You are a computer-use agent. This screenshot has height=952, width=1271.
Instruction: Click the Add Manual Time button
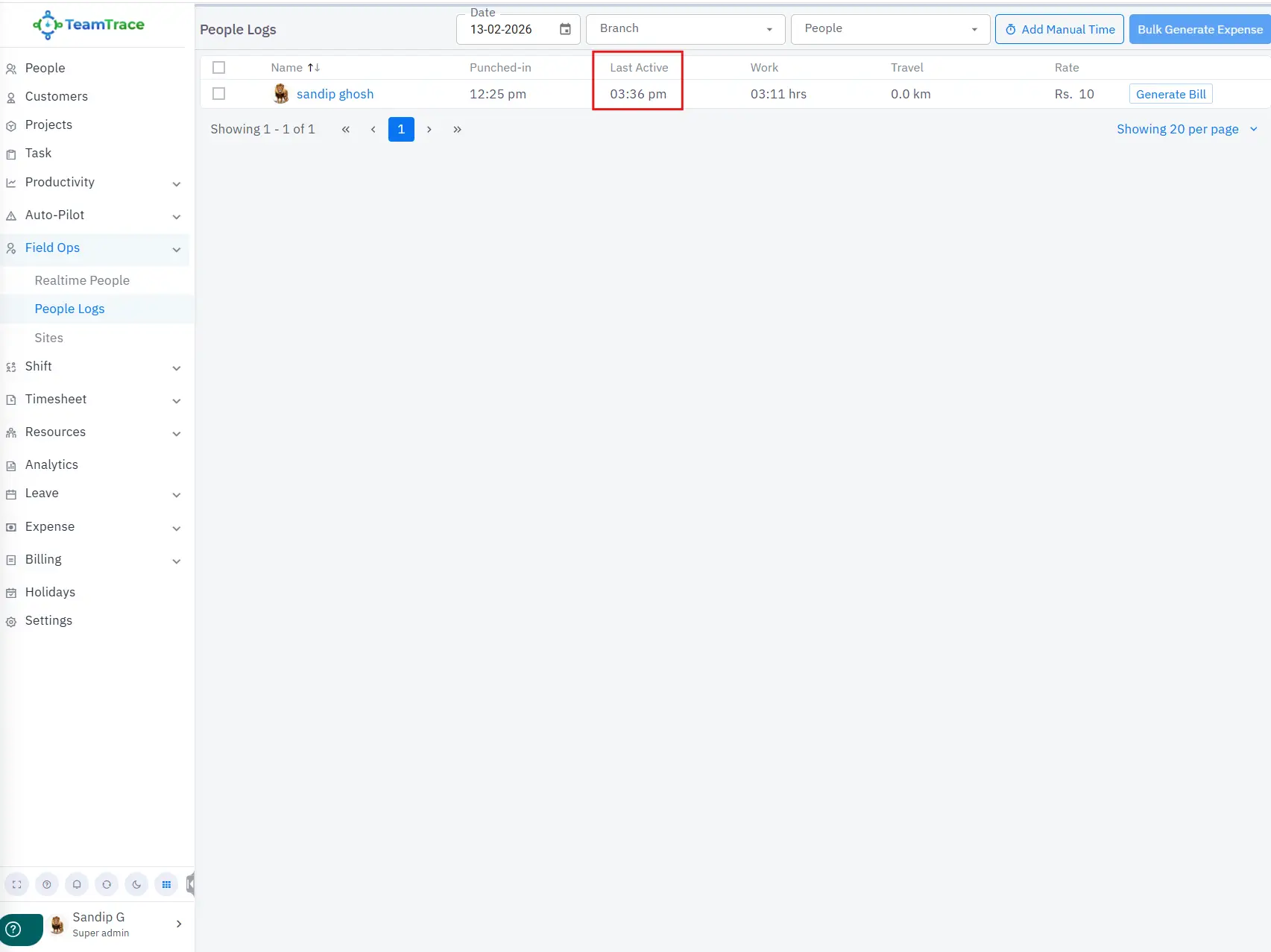(1059, 30)
